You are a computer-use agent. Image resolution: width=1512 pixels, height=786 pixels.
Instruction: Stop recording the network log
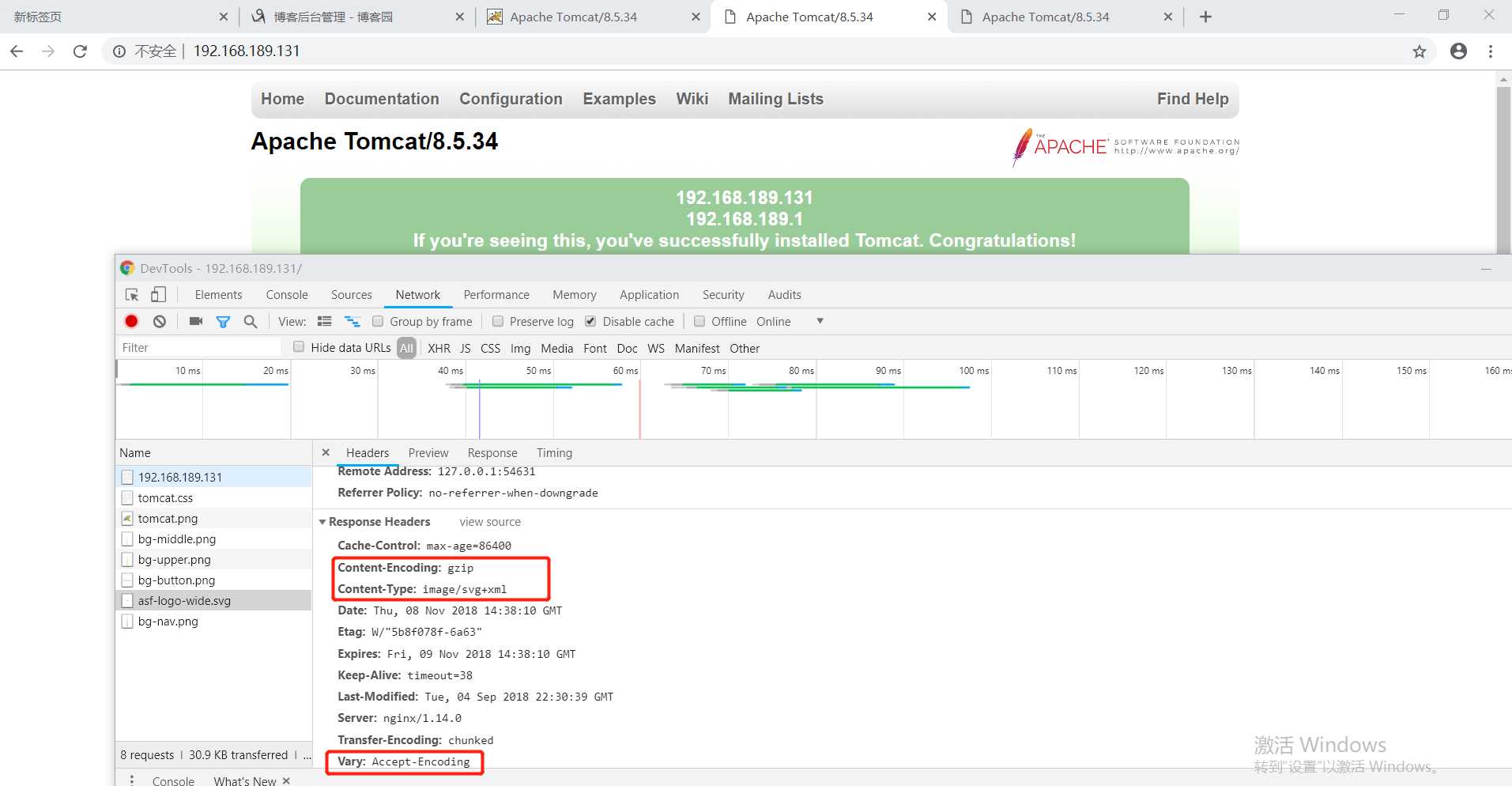pyautogui.click(x=131, y=321)
